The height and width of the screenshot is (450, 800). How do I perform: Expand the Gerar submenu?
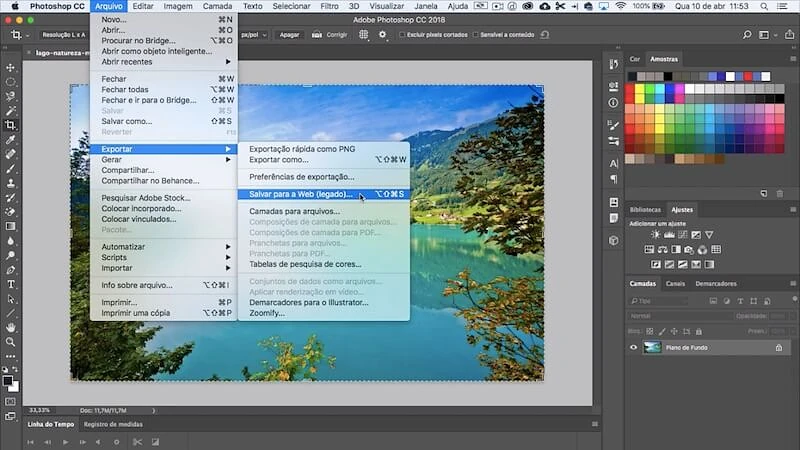pos(164,160)
